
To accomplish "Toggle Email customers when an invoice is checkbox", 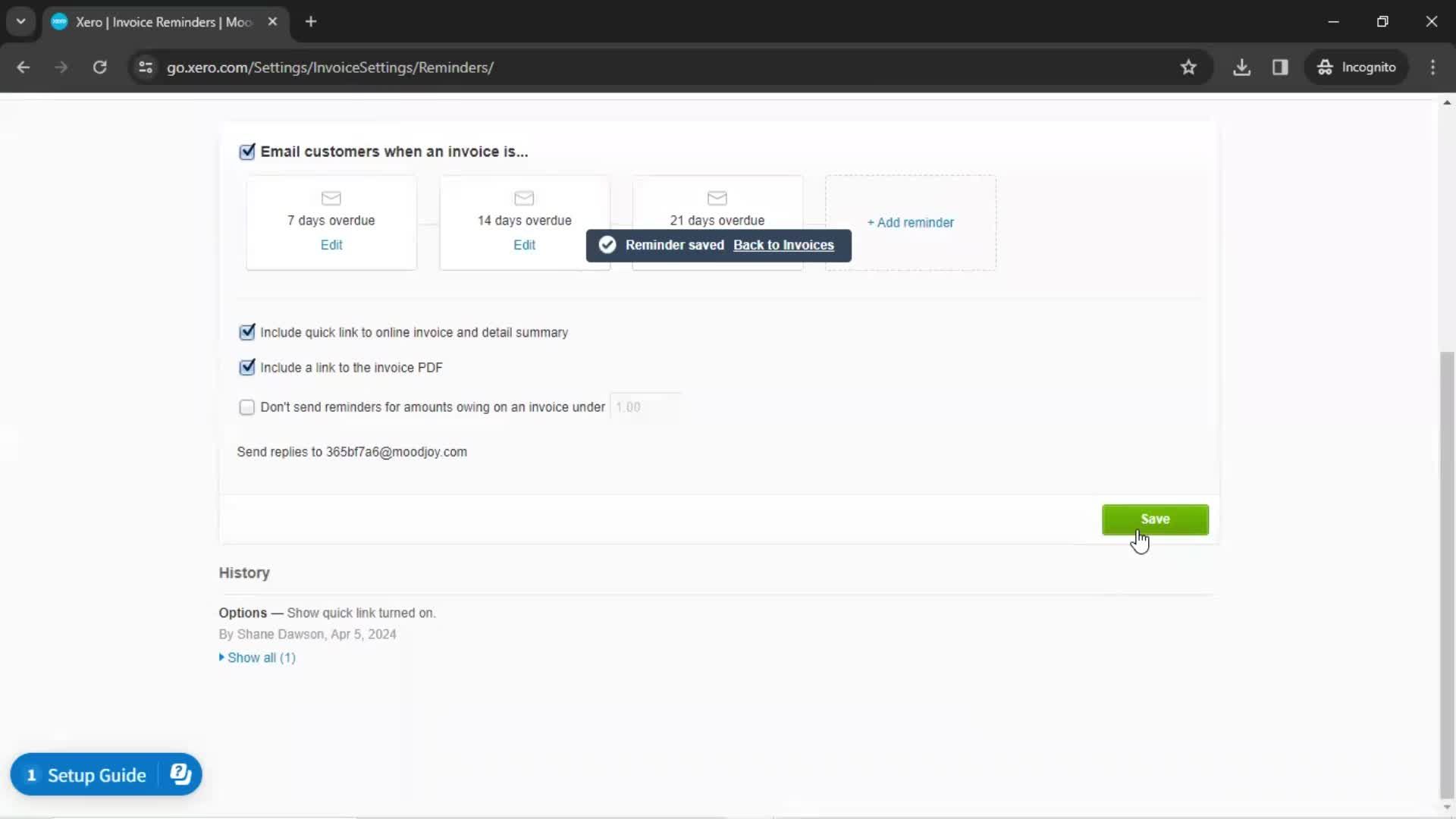I will point(247,152).
